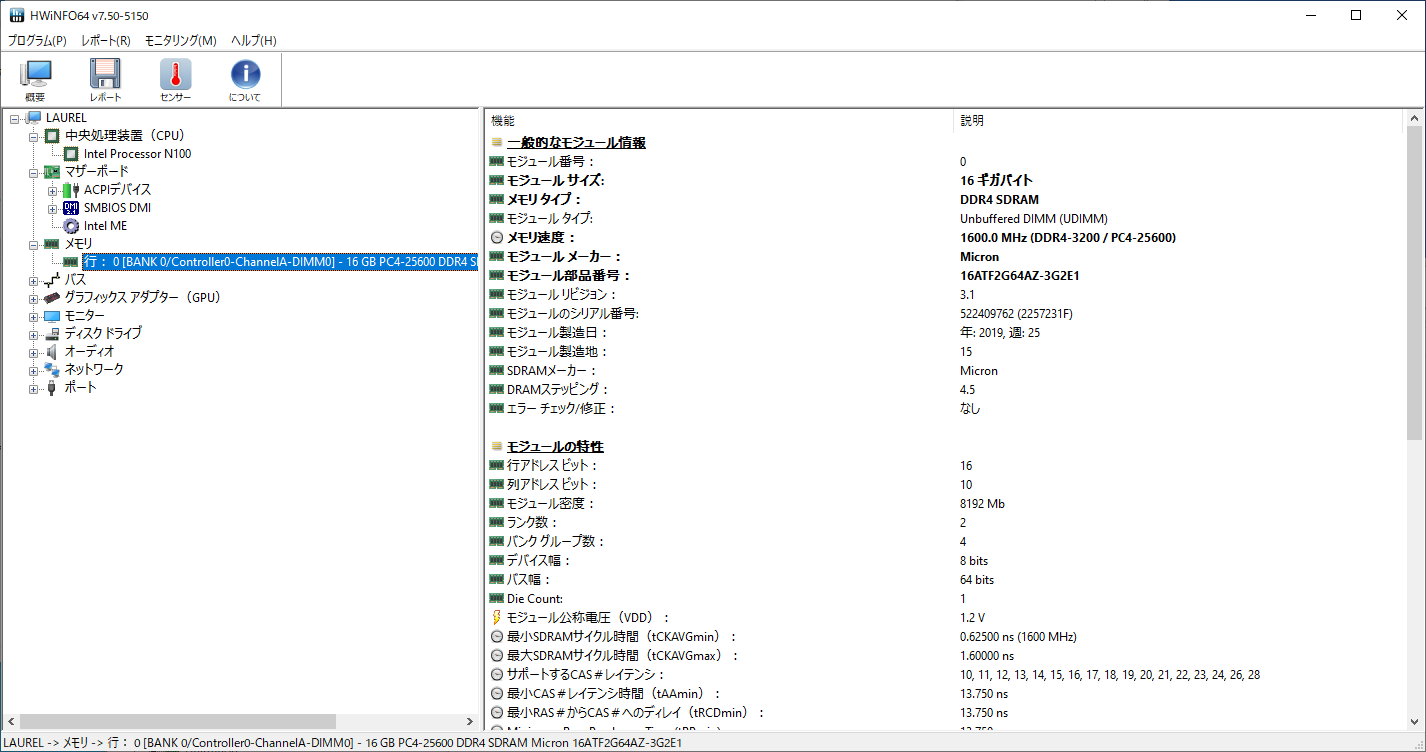Click the HWiNFO64 title bar app icon
The height and width of the screenshot is (752, 1426).
point(17,15)
